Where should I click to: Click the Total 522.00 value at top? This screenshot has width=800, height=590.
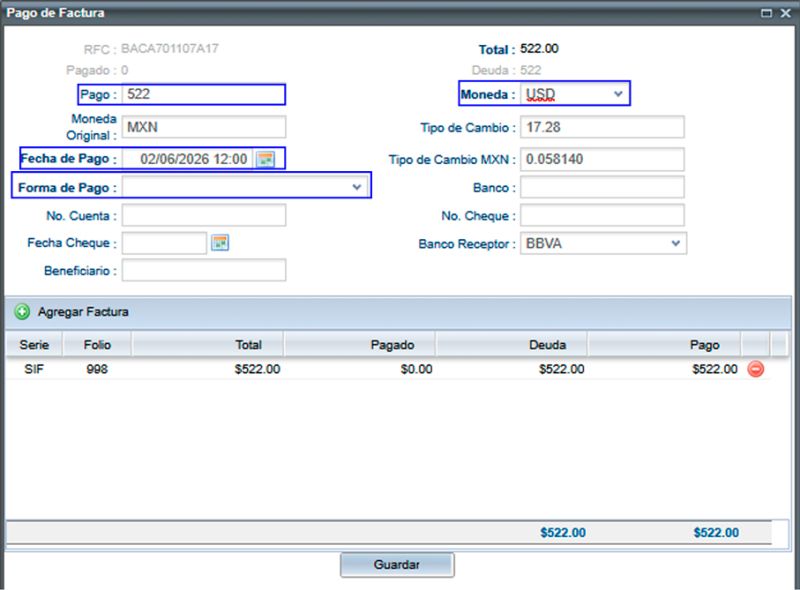pos(539,48)
